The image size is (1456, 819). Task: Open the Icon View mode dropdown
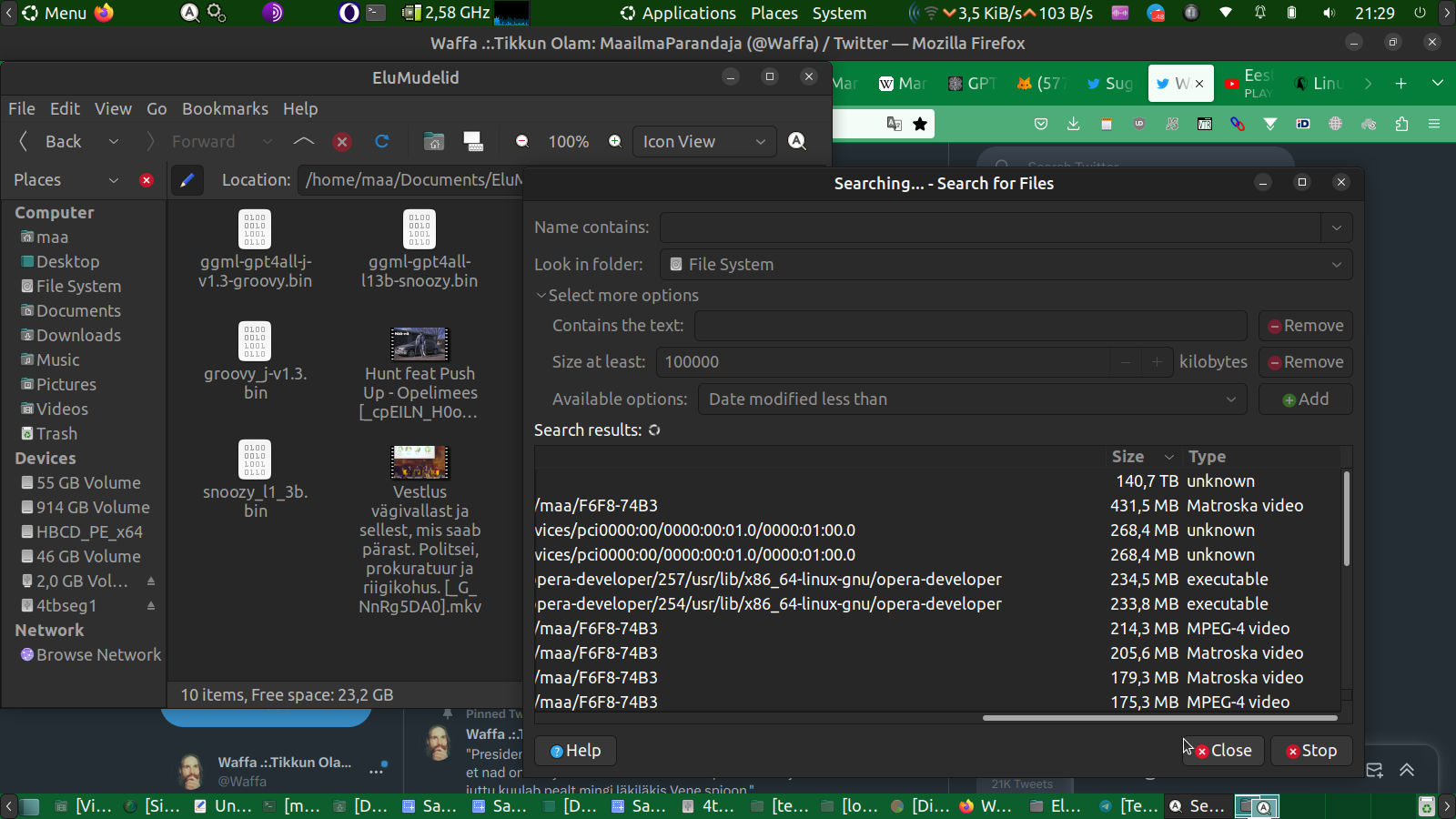point(704,141)
